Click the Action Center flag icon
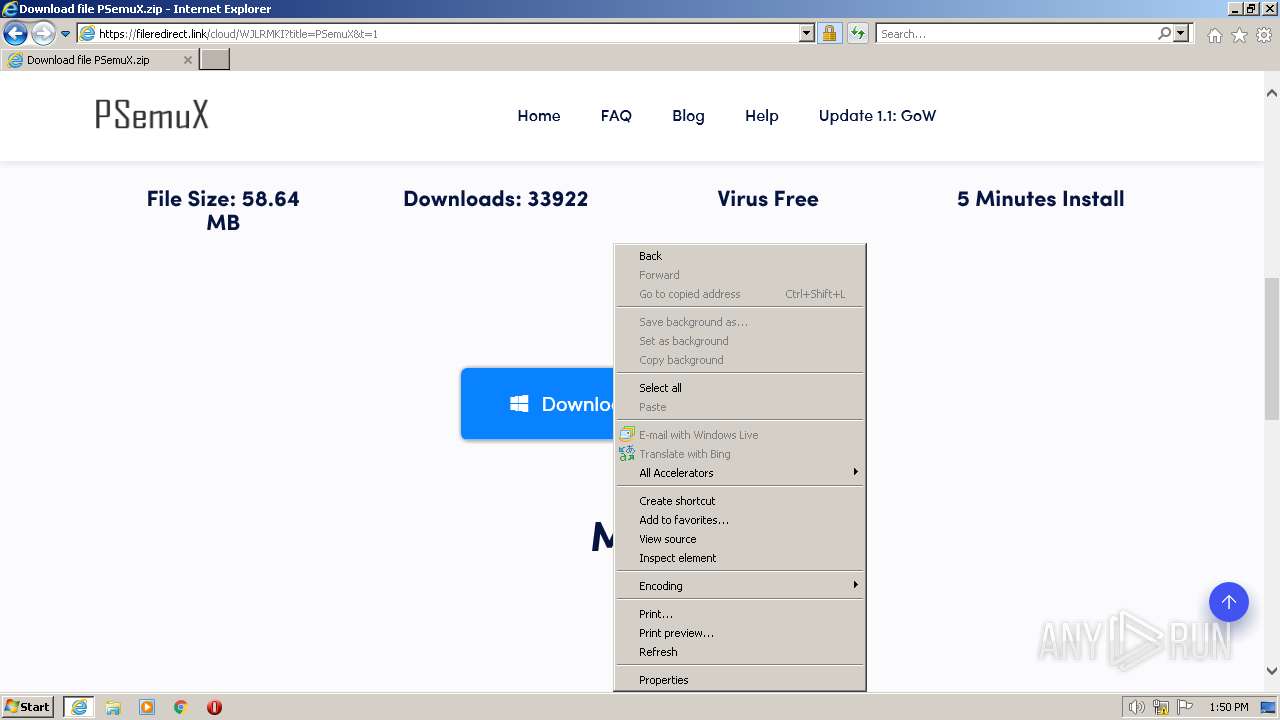 1185,707
